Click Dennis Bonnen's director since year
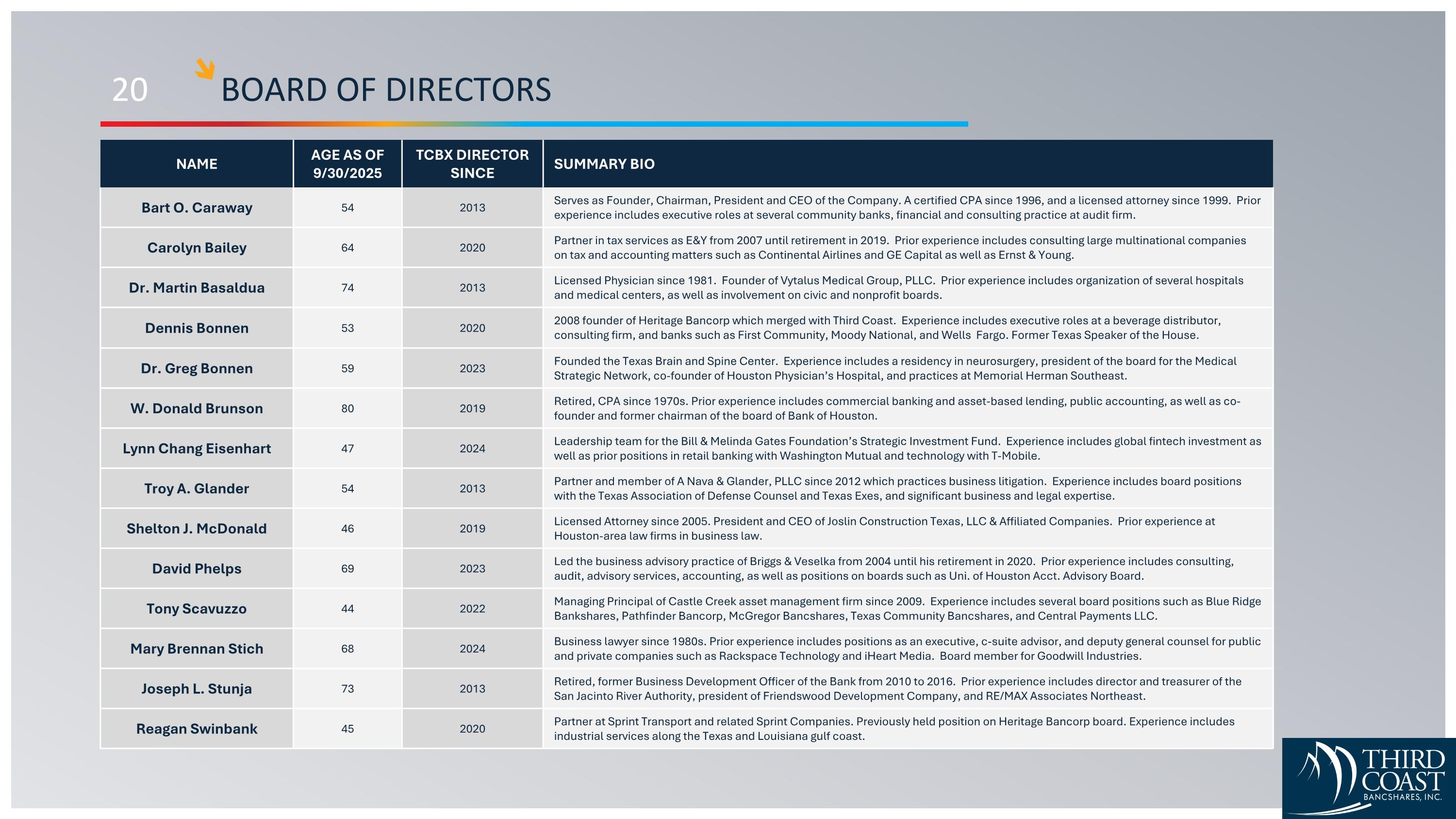Viewport: 1456px width, 819px height. pyautogui.click(x=472, y=328)
